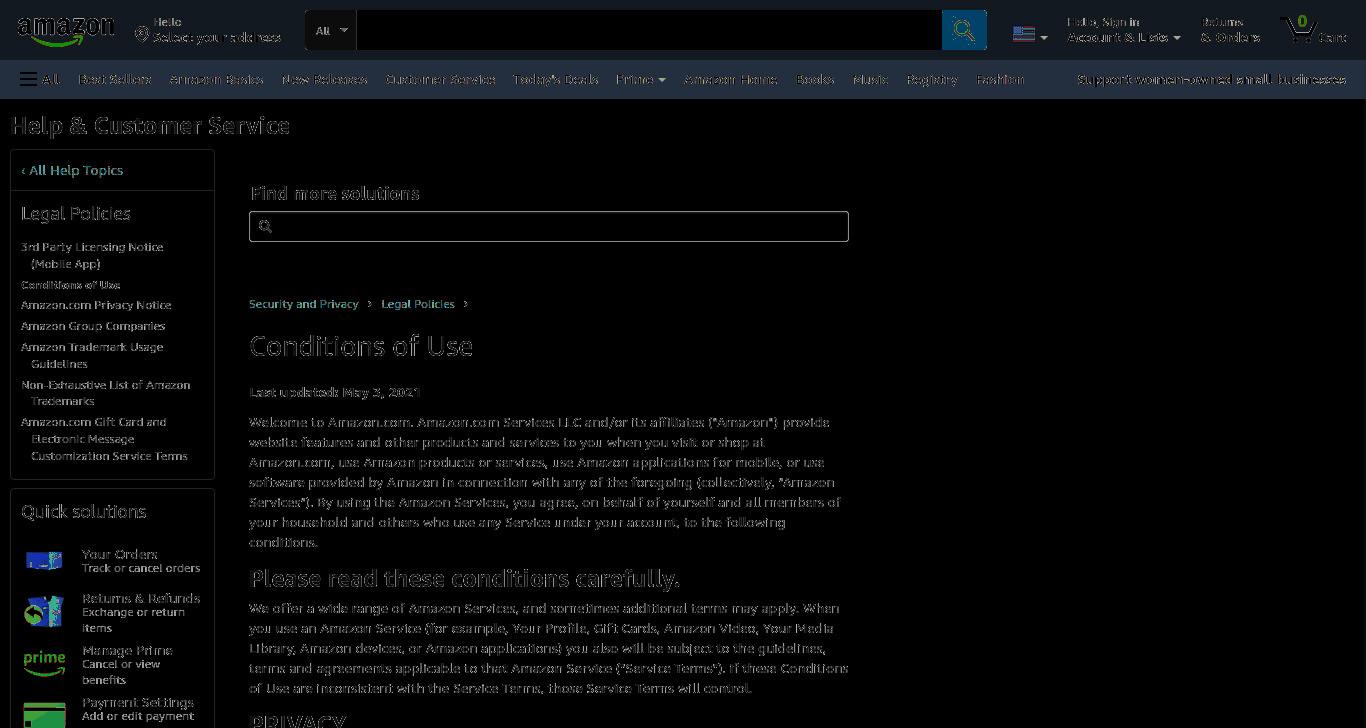Open the hamburger All menu
The height and width of the screenshot is (728, 1366).
tap(39, 79)
